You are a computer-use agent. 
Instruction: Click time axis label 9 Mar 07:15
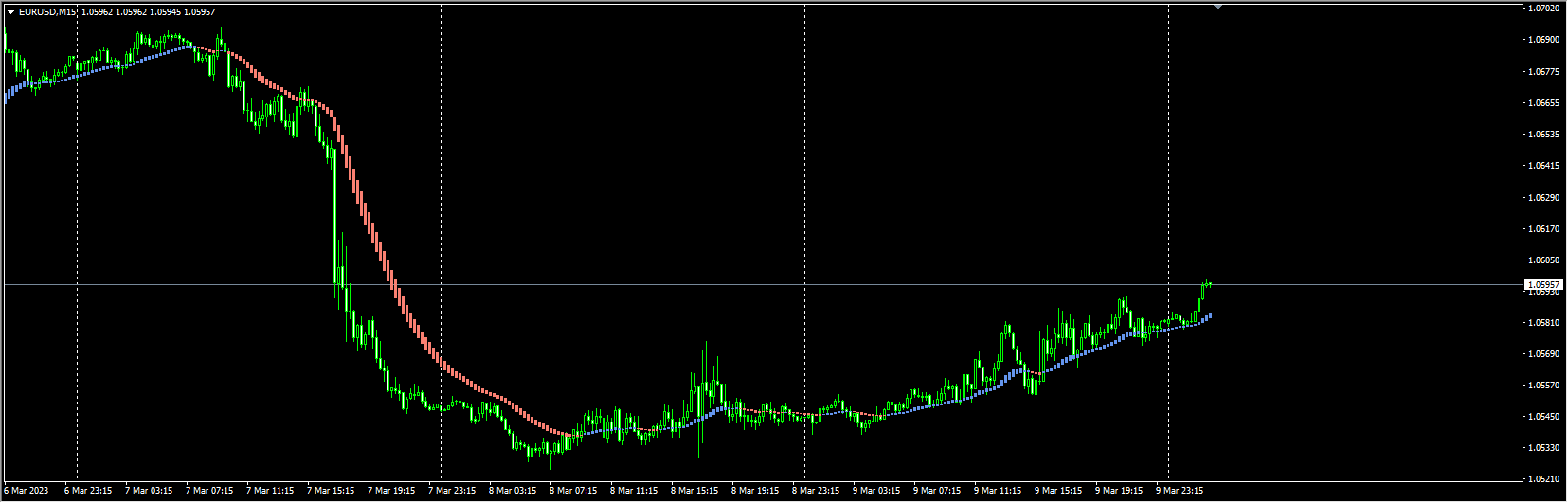coord(937,491)
